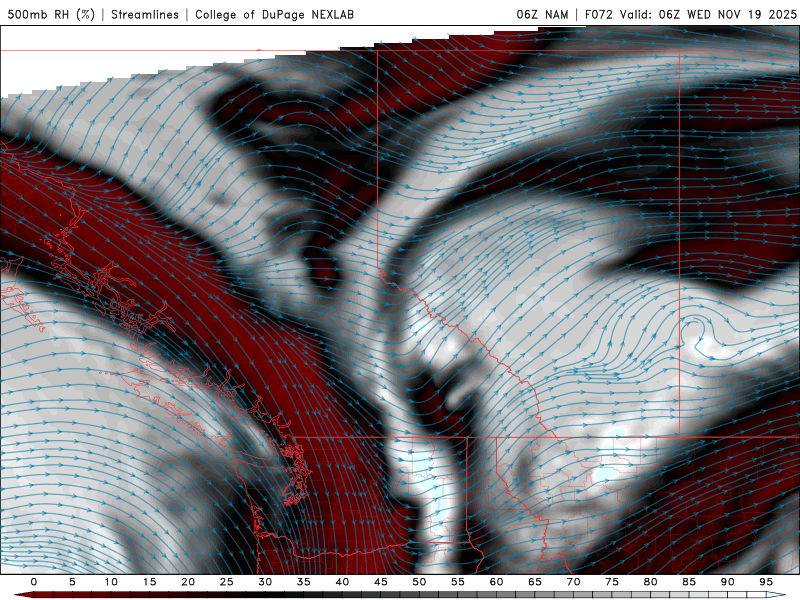The image size is (800, 600).
Task: Click the colorbar value 90 label
Action: click(728, 582)
